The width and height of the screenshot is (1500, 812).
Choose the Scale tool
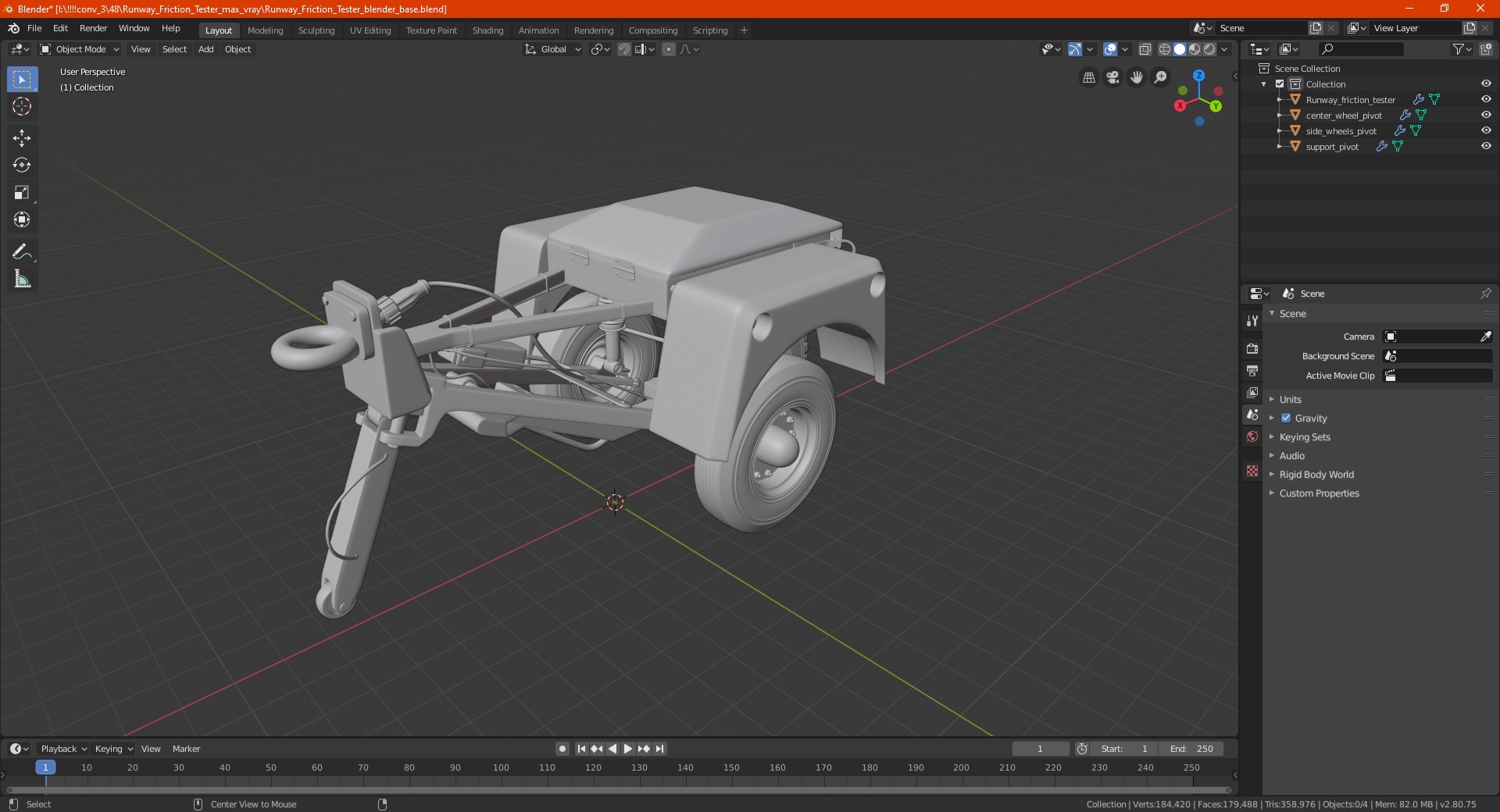(22, 193)
